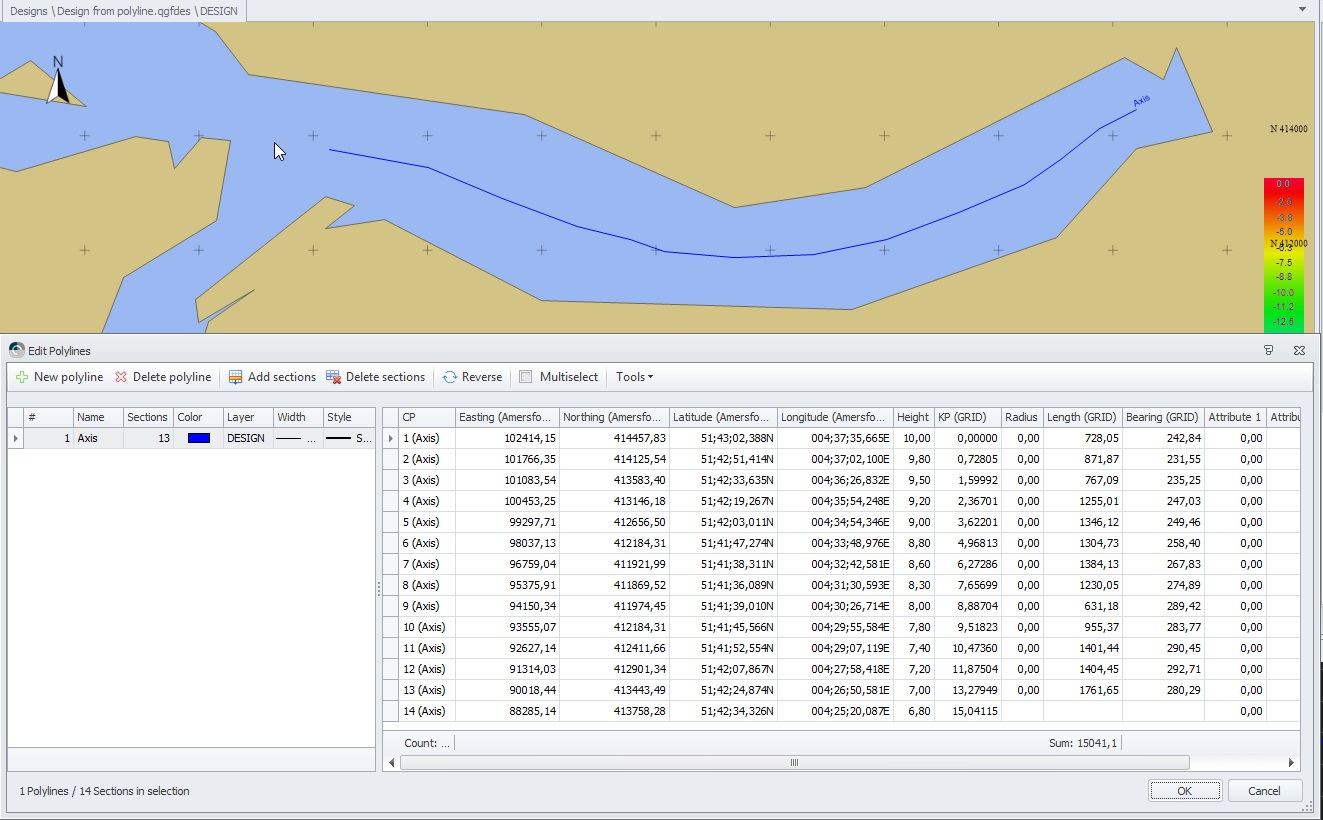Click the Add sections table icon

pos(236,377)
